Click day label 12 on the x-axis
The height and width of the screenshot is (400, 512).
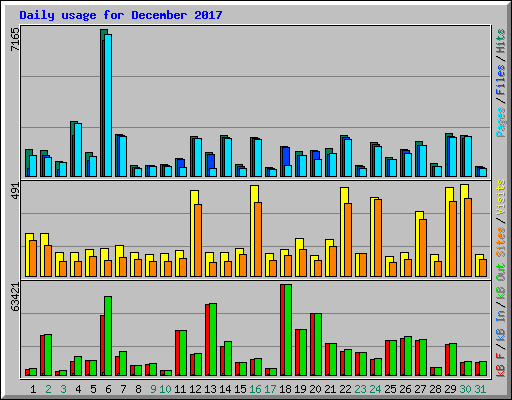tap(195, 389)
